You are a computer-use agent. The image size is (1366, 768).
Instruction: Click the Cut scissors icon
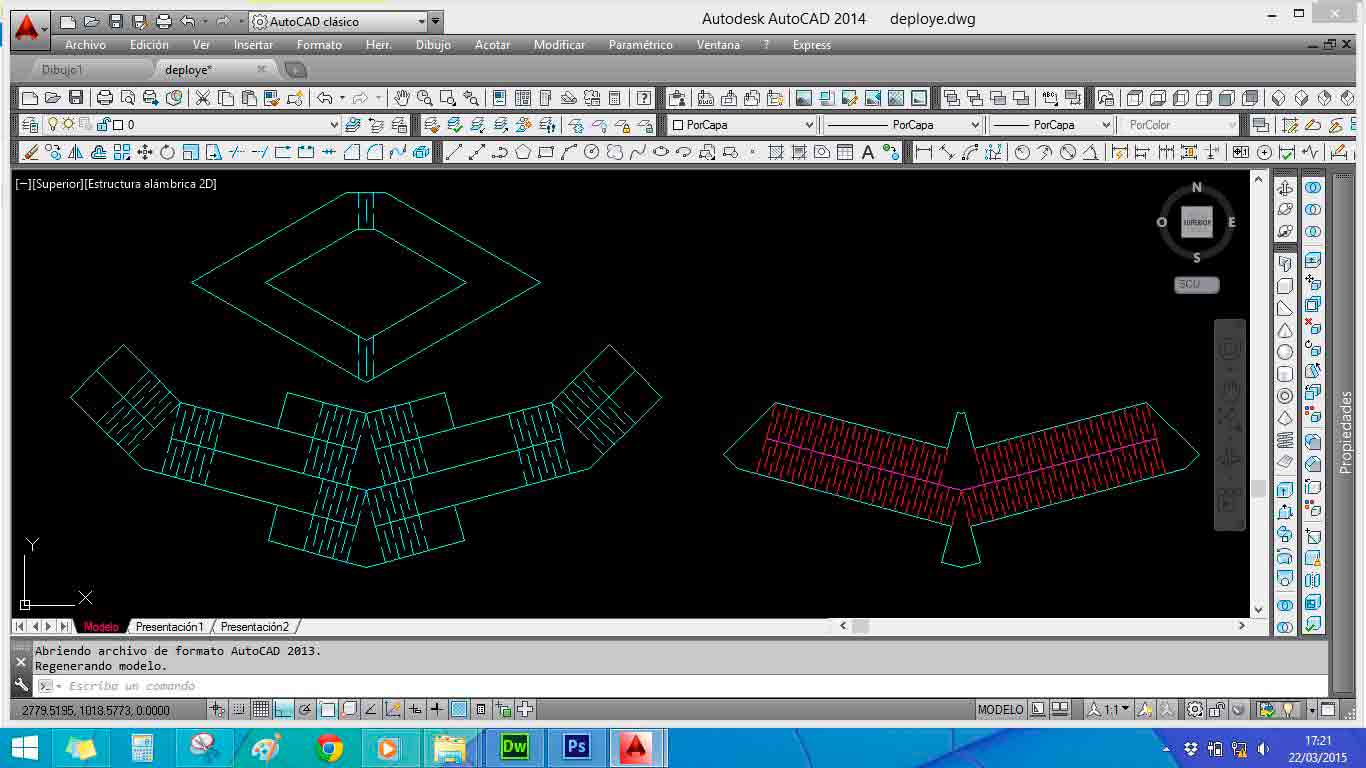203,98
